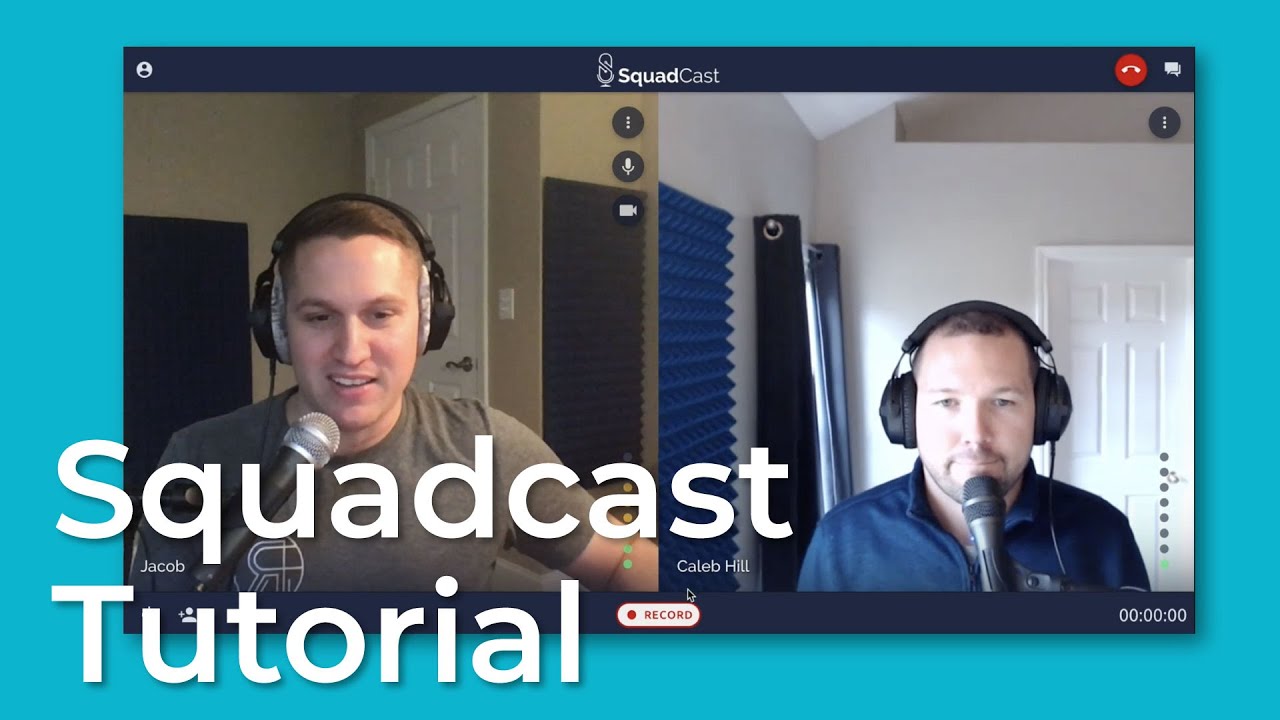Click the Jacob name label
1280x720 pixels.
162,566
